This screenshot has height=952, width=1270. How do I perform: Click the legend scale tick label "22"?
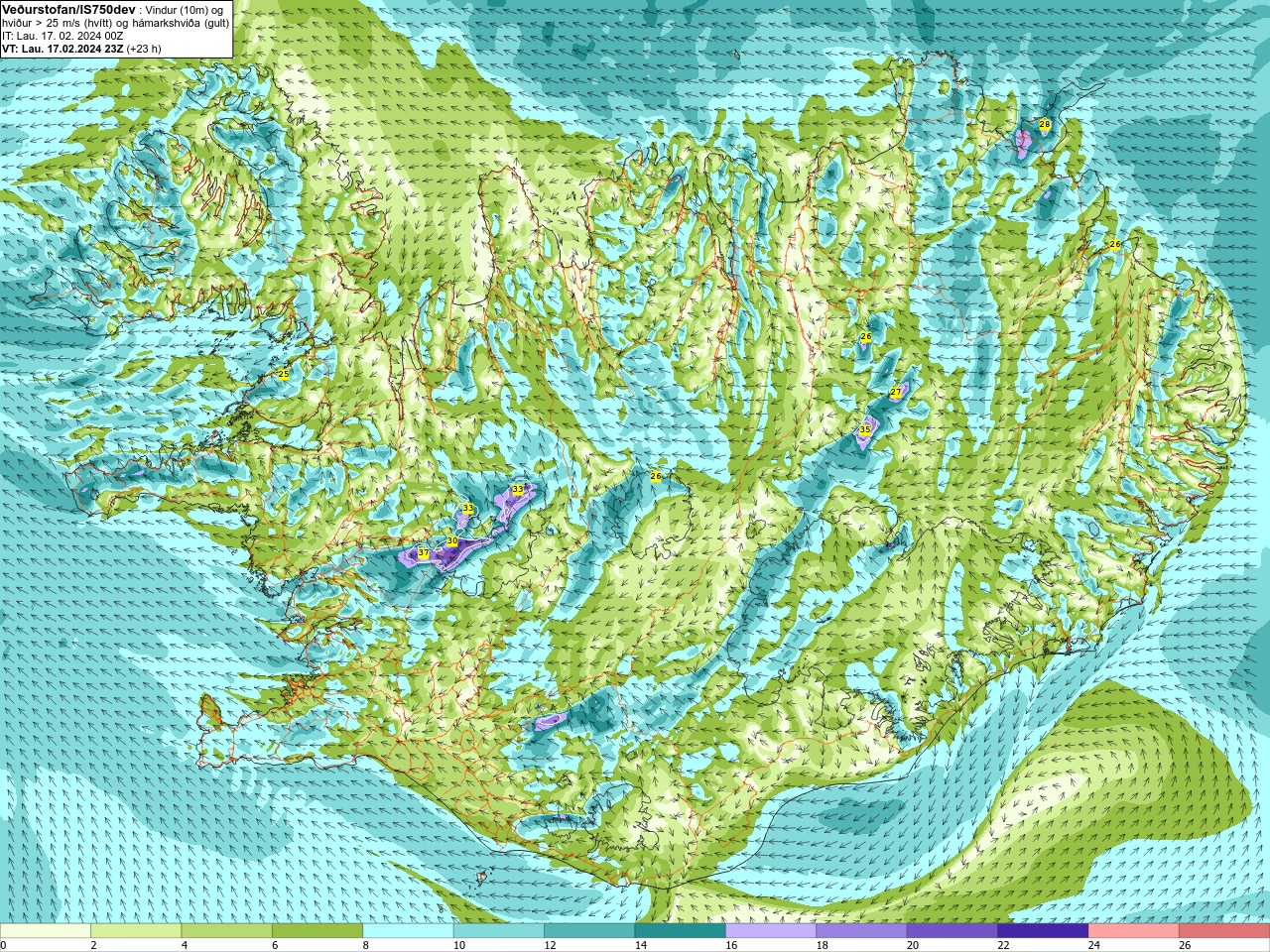tap(1003, 945)
